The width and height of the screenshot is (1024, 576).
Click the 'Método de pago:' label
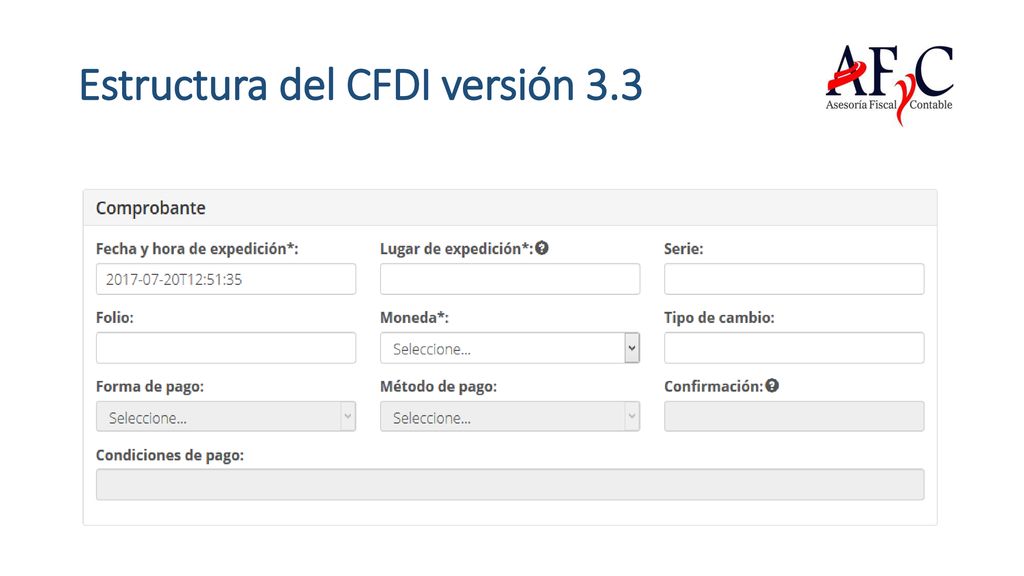(x=439, y=387)
